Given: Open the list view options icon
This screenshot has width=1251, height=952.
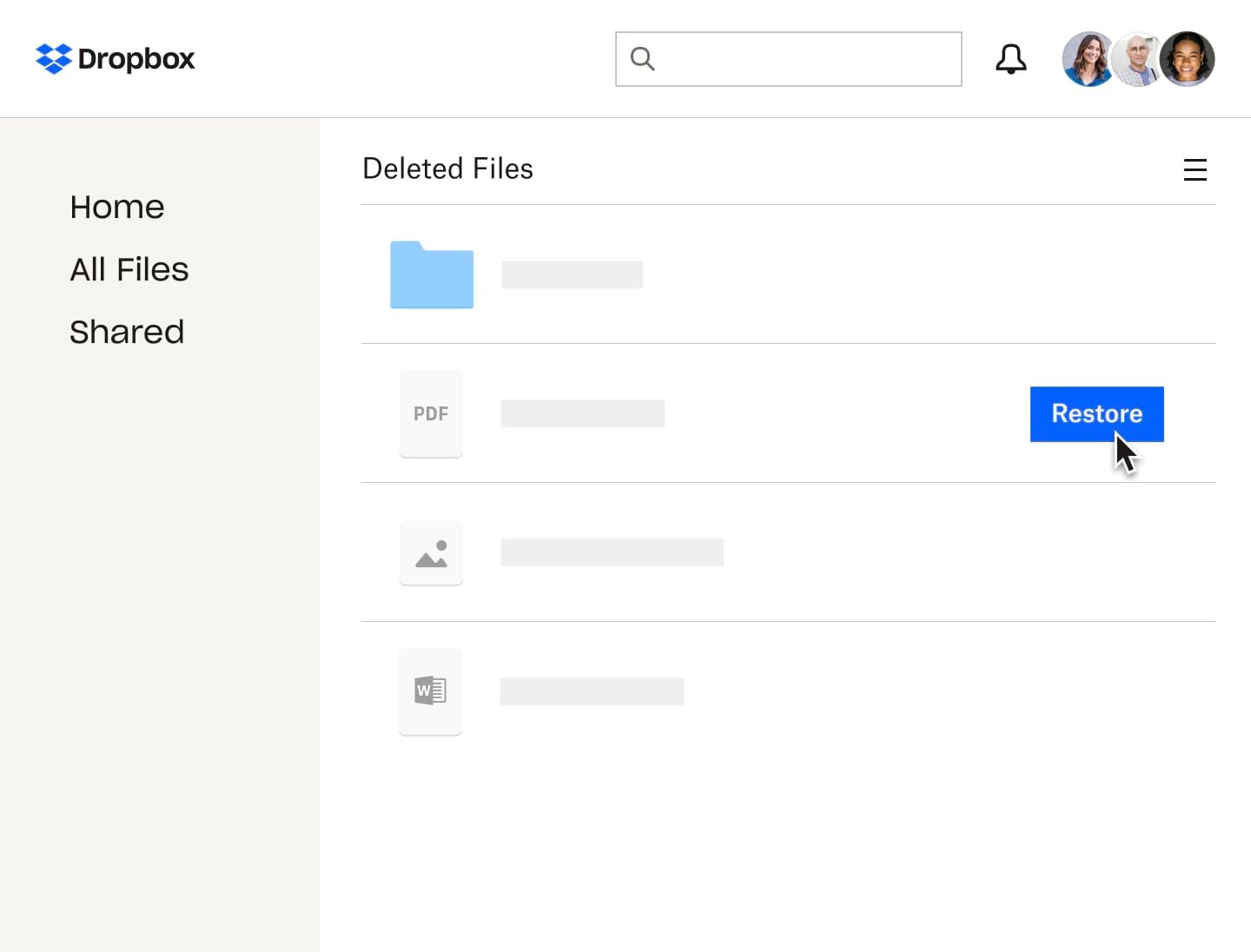Looking at the screenshot, I should pos(1196,170).
